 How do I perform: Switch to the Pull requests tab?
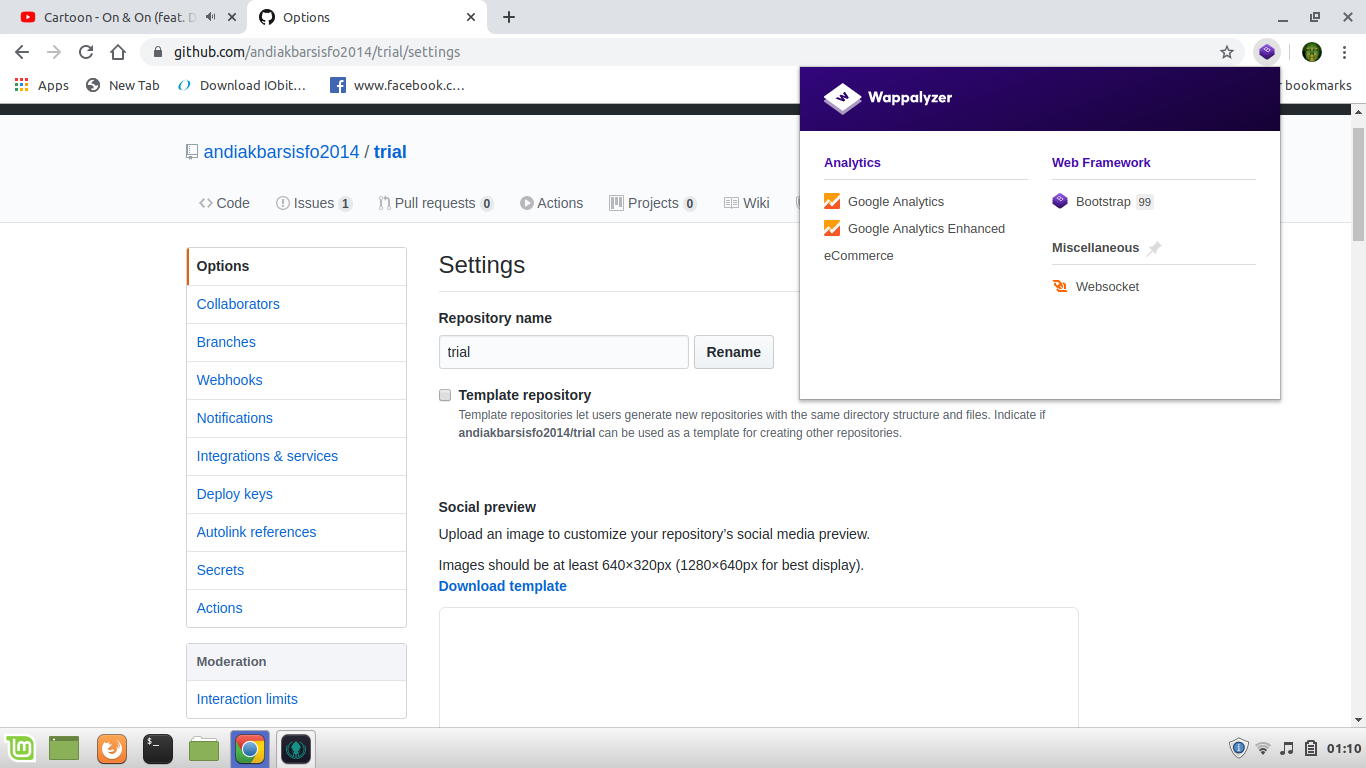(435, 203)
